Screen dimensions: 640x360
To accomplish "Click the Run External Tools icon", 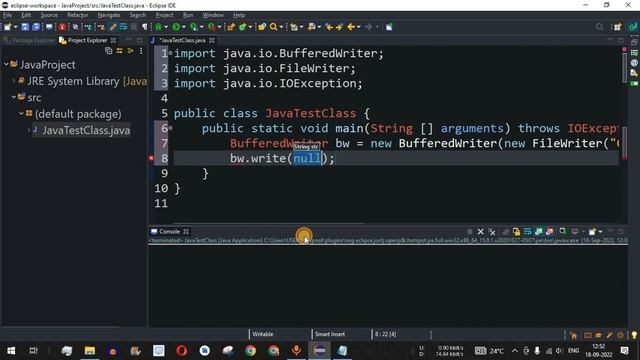I will (x=211, y=27).
